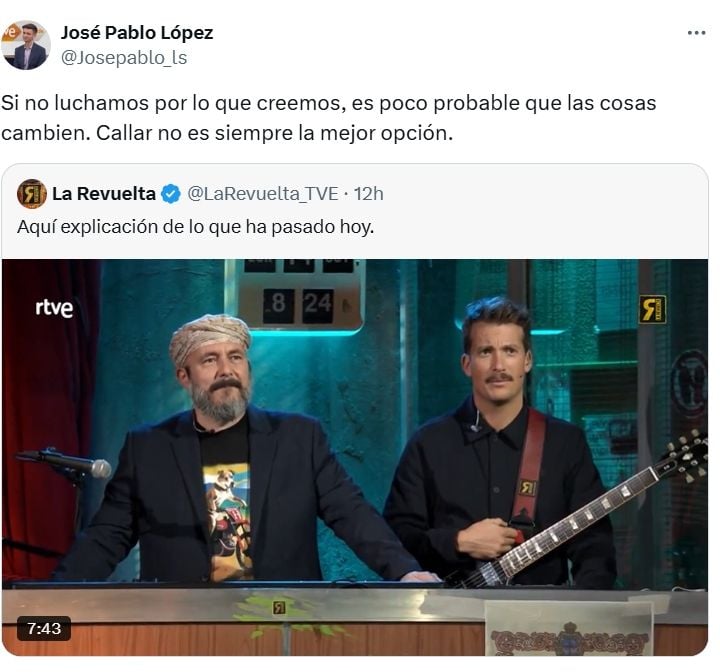
Task: Click the José Pablo López display name
Action: [x=137, y=33]
